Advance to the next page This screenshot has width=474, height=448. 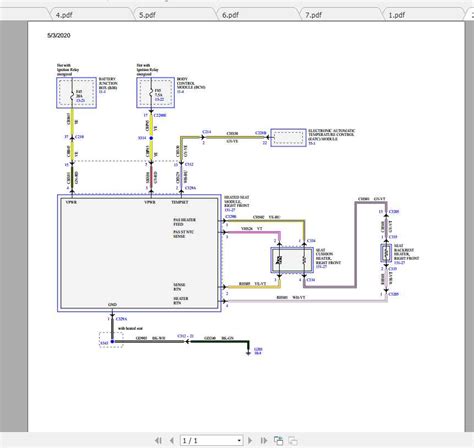pyautogui.click(x=250, y=440)
